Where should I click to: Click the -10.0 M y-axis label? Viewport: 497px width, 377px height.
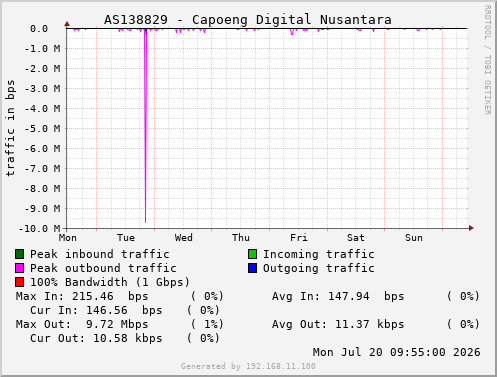coord(40,229)
